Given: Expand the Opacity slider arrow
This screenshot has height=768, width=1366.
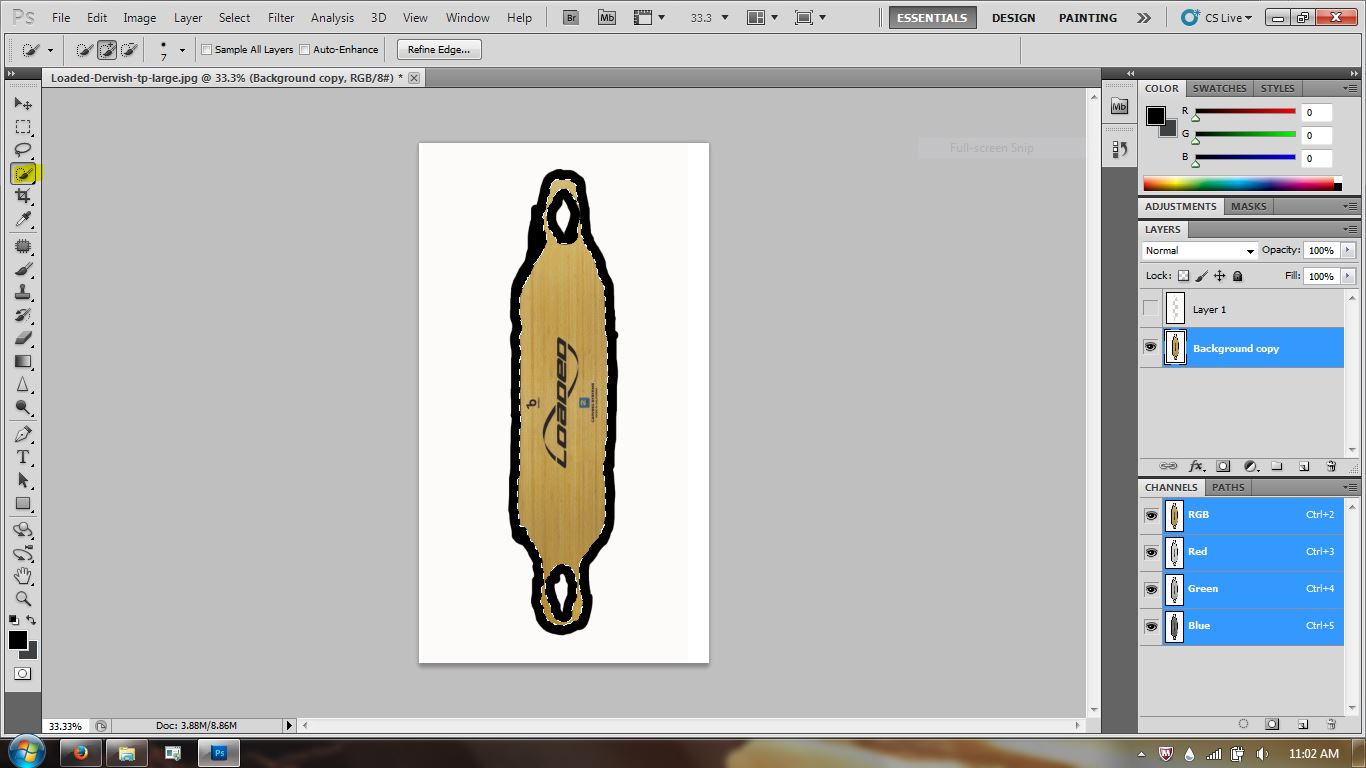Looking at the screenshot, I should point(1348,250).
